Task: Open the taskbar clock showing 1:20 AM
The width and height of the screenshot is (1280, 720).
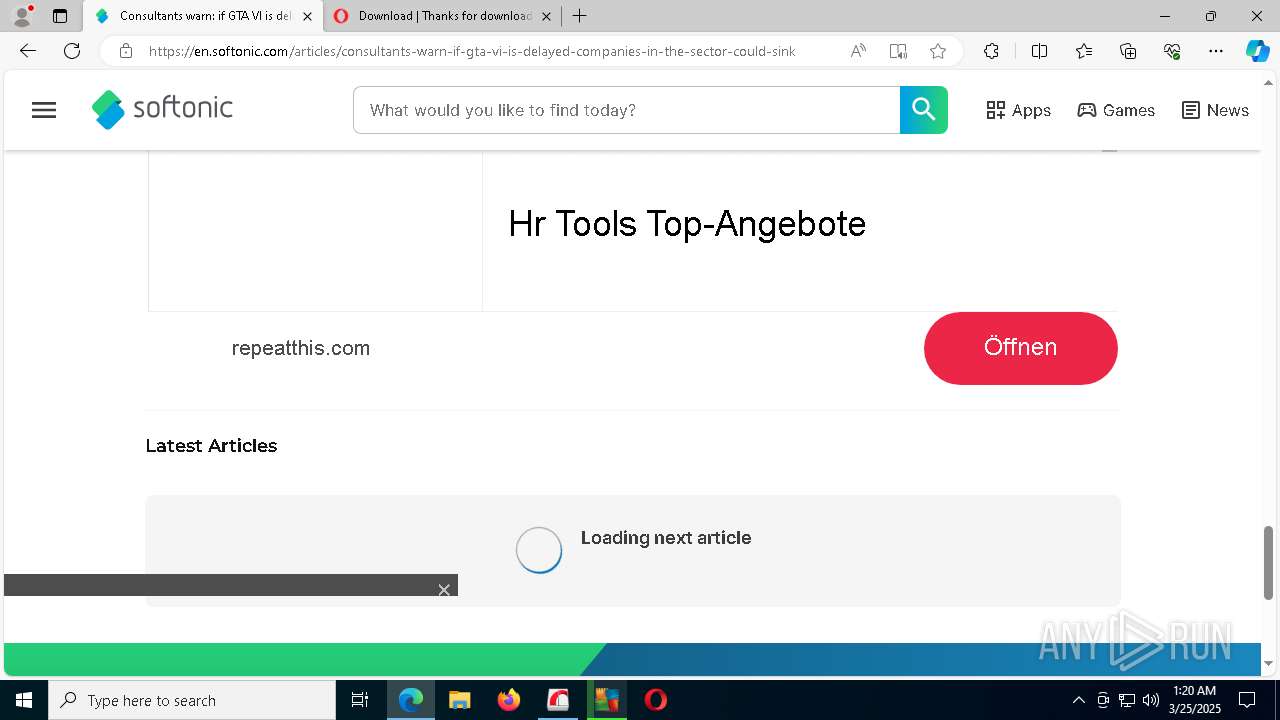Action: coord(1194,700)
